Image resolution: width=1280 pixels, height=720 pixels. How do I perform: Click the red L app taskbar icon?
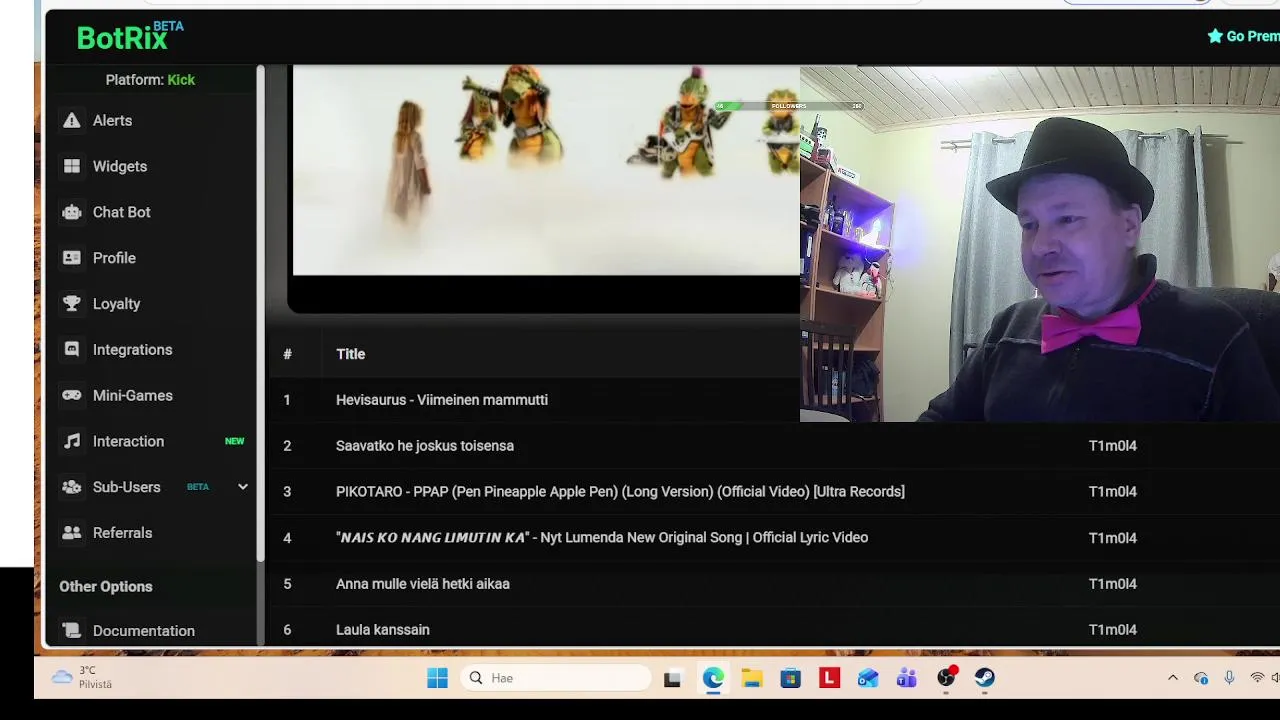[829, 678]
